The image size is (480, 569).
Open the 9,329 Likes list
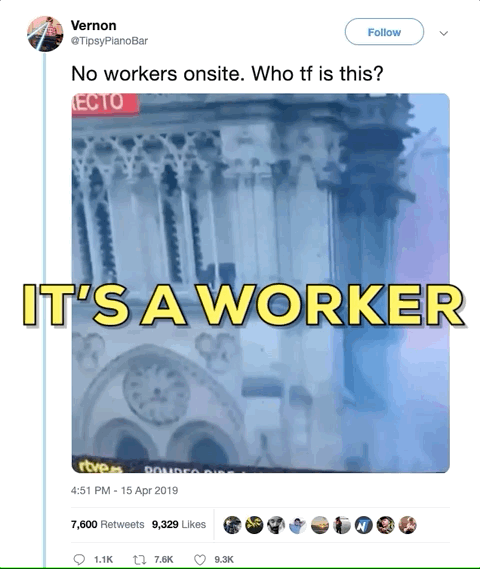(179, 524)
